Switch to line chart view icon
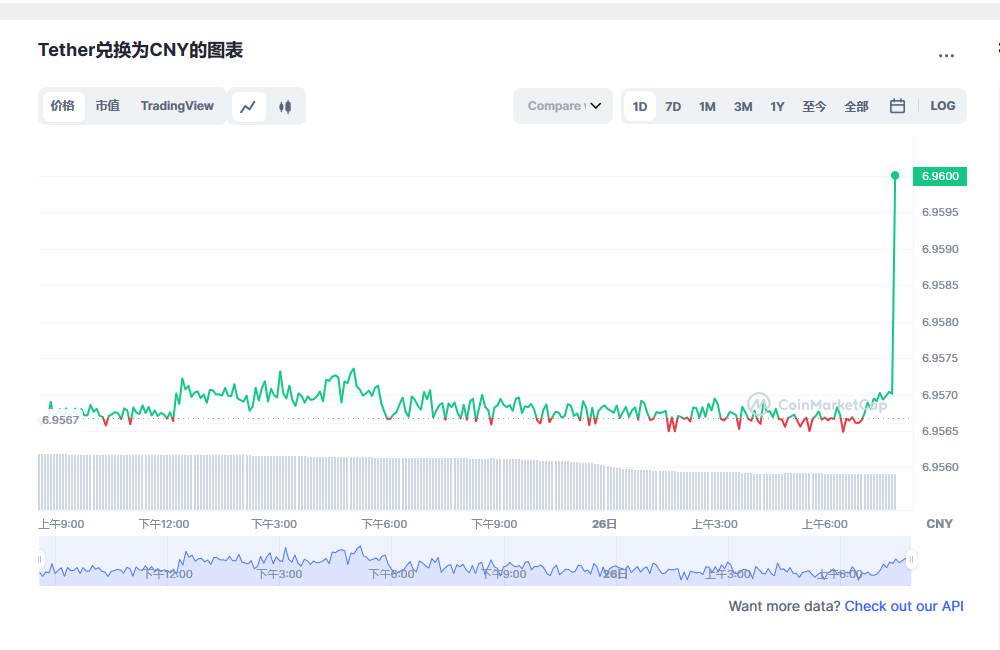The image size is (1000, 650). 248,107
